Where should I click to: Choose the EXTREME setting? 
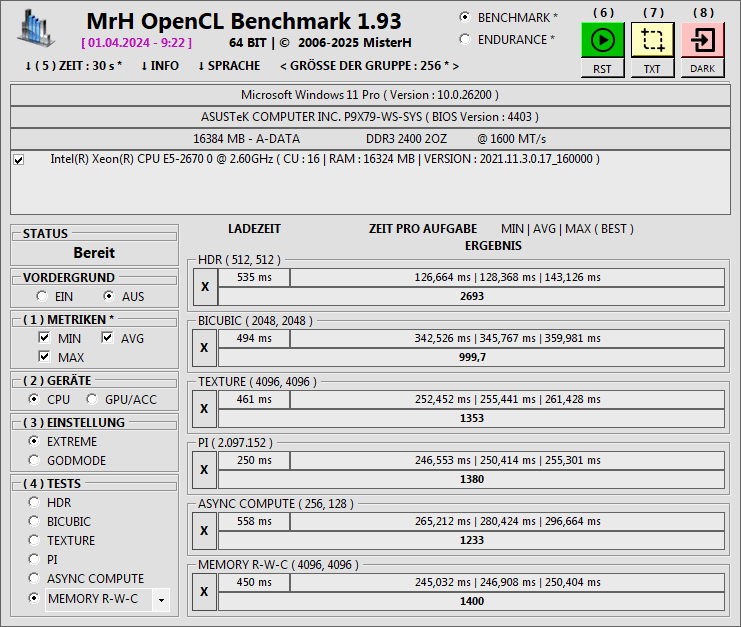pos(34,441)
